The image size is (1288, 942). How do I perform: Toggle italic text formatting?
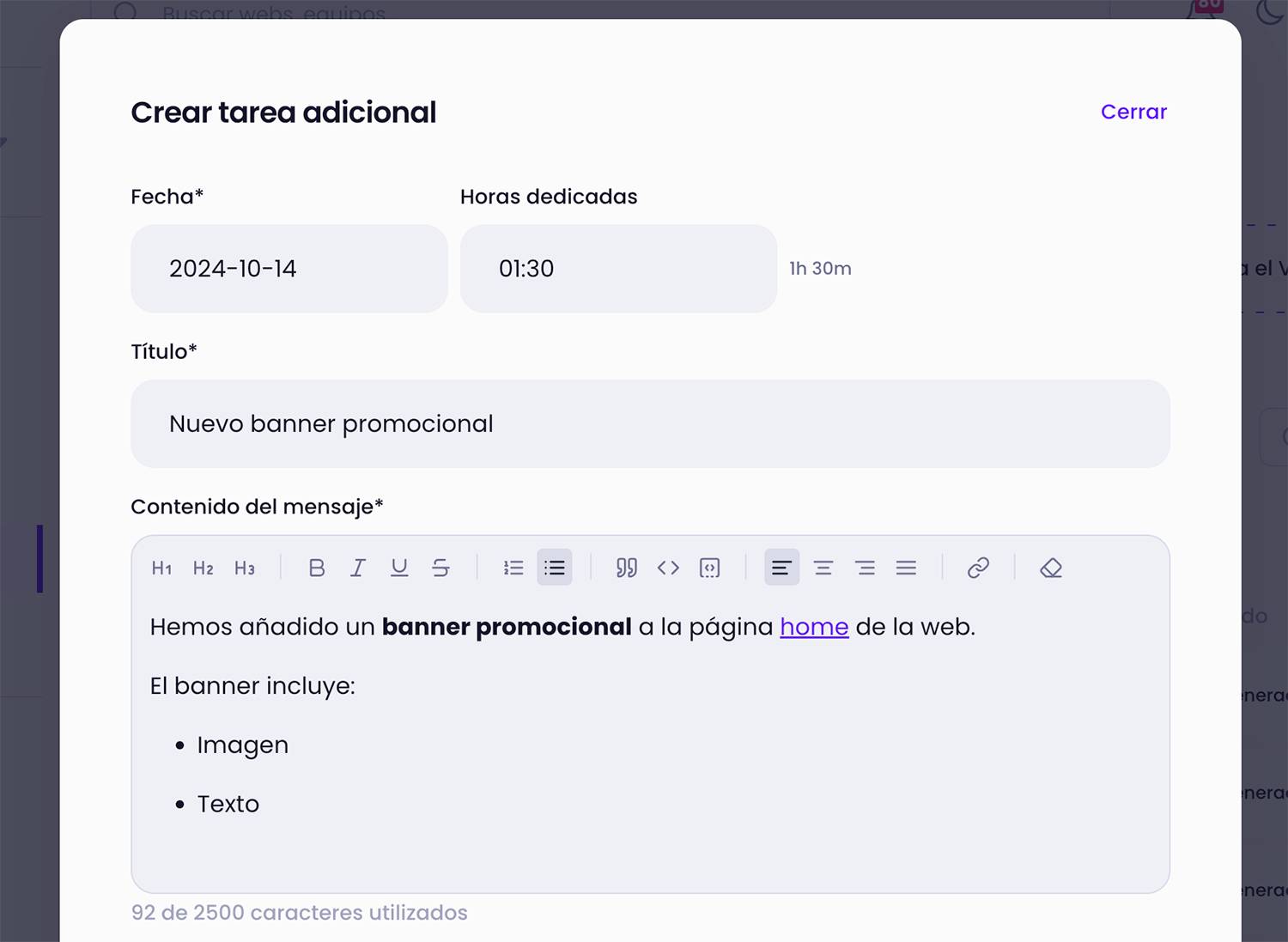[358, 568]
